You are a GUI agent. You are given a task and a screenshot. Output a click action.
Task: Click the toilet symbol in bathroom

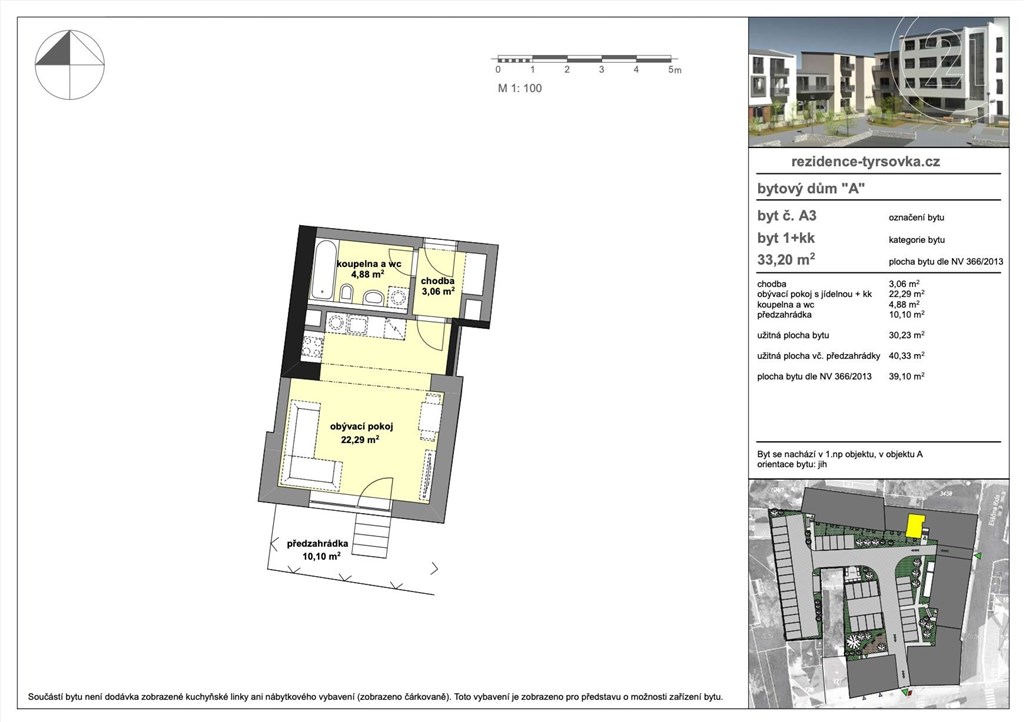[348, 294]
